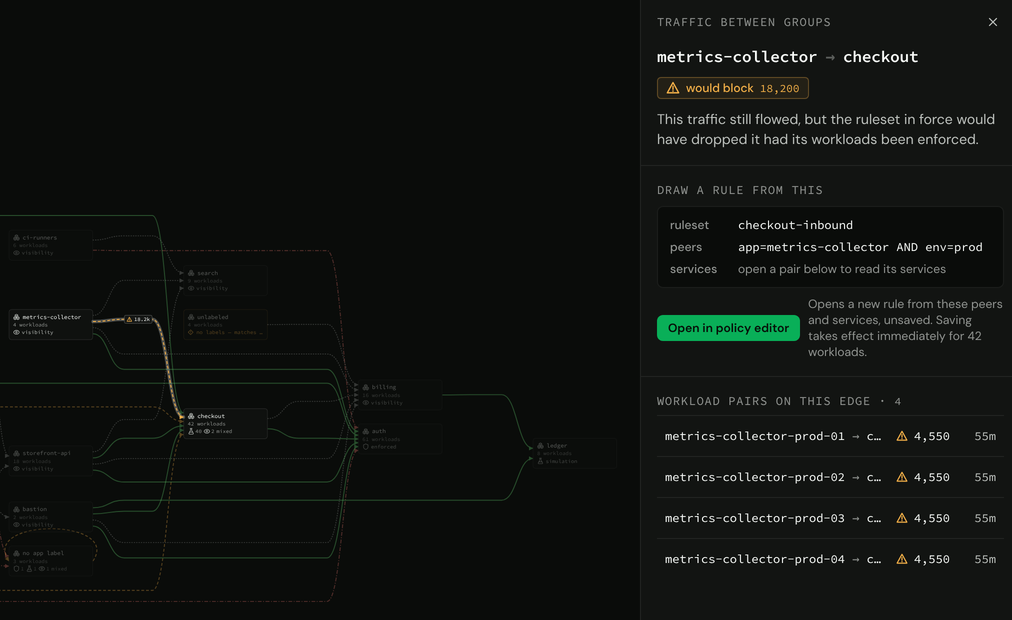Open metrics-collector-prod-01 workload pair row
1012x620 pixels.
coord(830,436)
